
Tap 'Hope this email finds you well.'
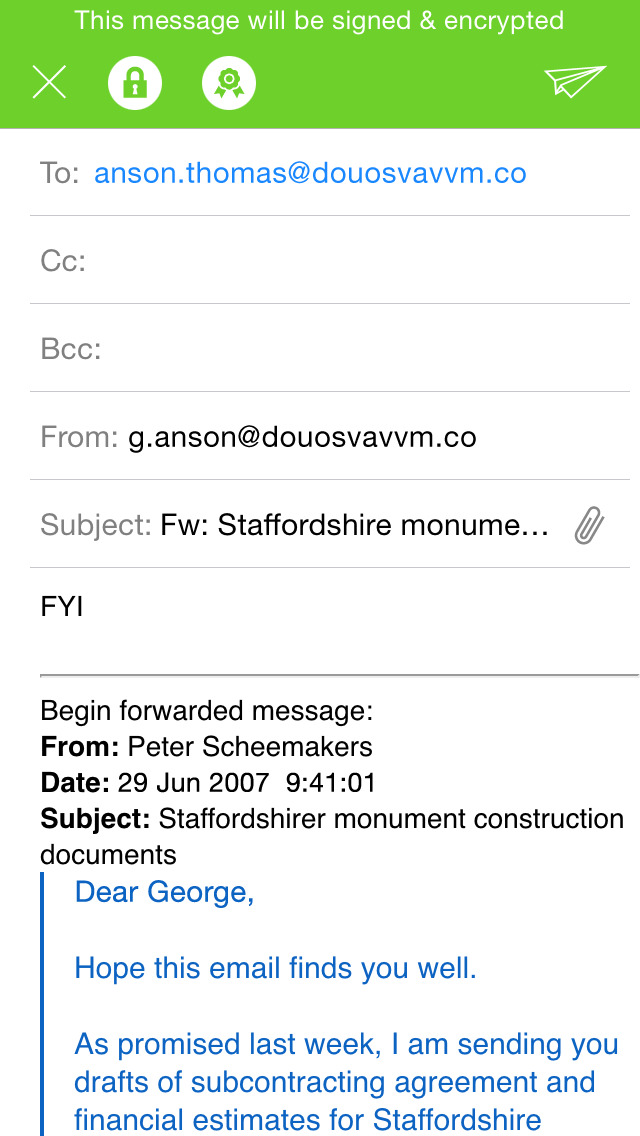[276, 968]
